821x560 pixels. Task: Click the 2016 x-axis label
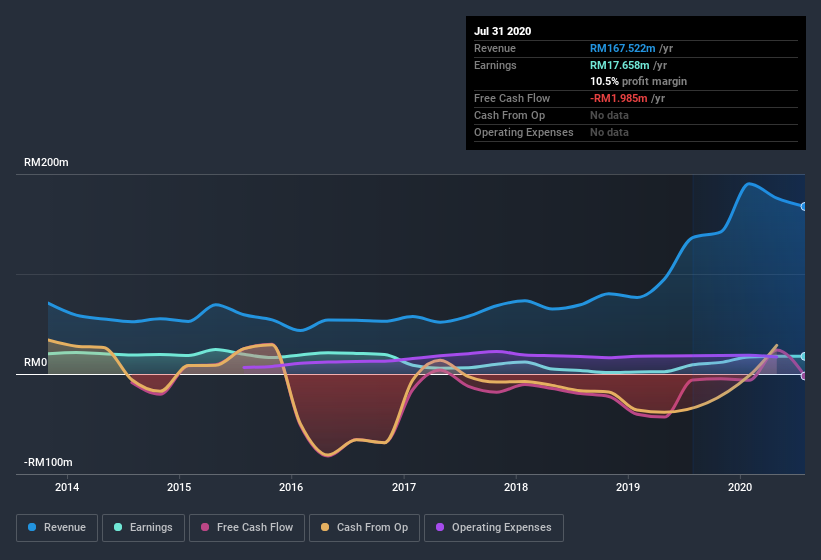click(x=291, y=487)
